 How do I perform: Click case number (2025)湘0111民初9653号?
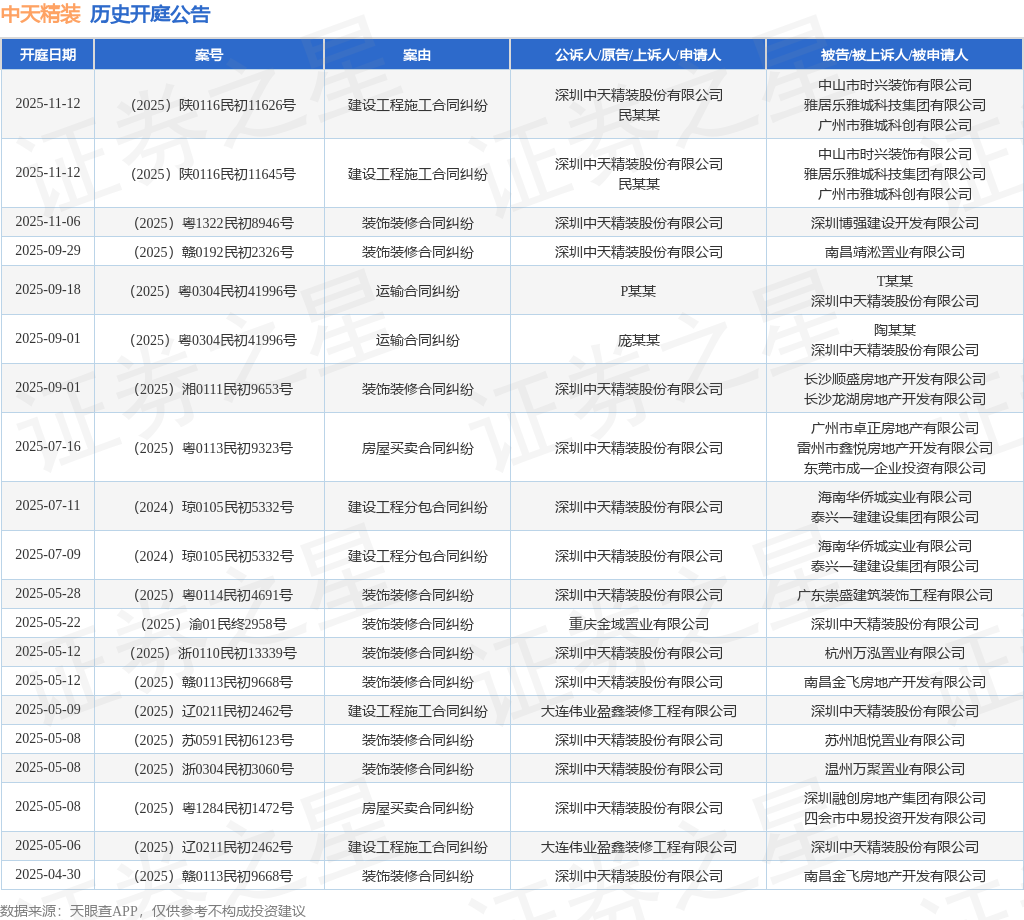click(213, 389)
